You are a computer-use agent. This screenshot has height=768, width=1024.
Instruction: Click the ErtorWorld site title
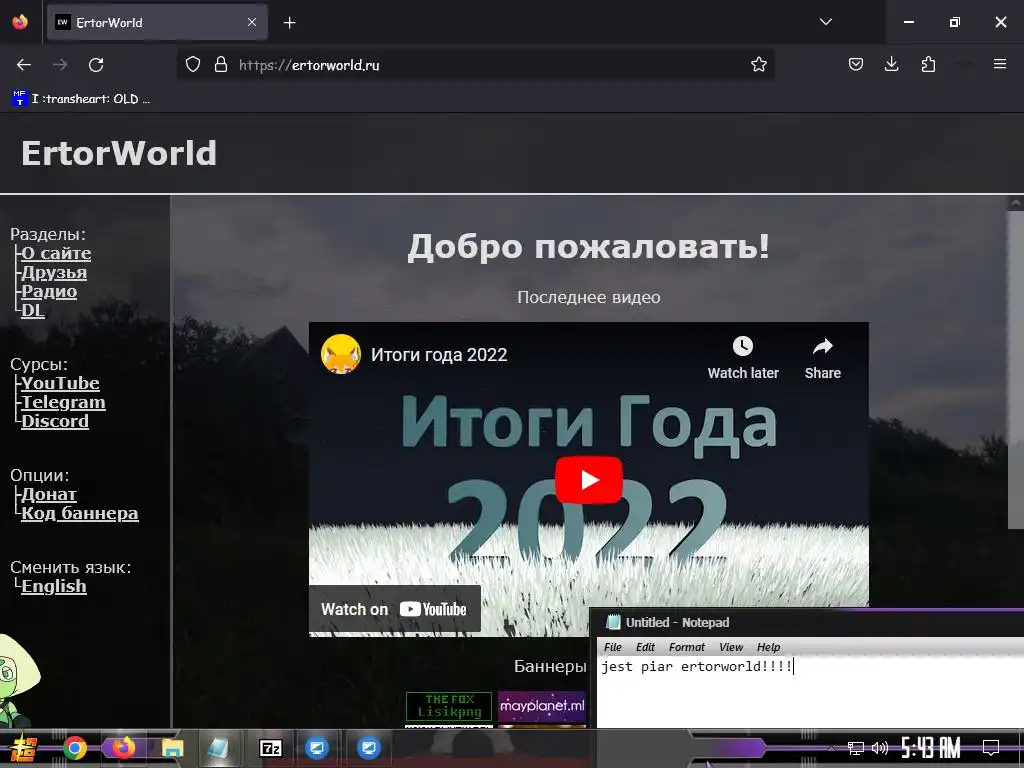click(x=118, y=153)
